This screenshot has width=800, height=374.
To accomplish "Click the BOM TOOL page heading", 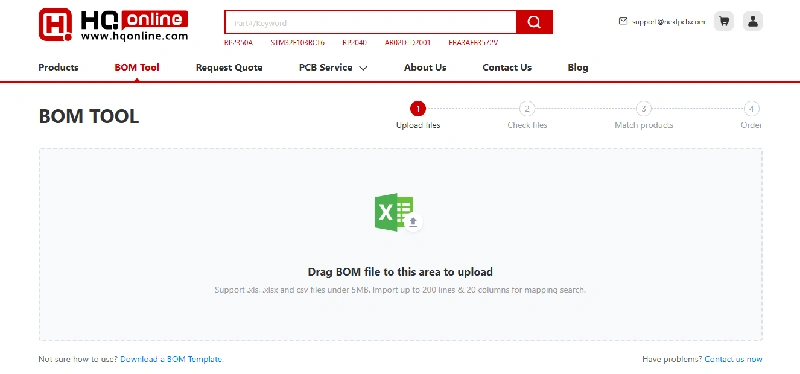I will (x=89, y=116).
